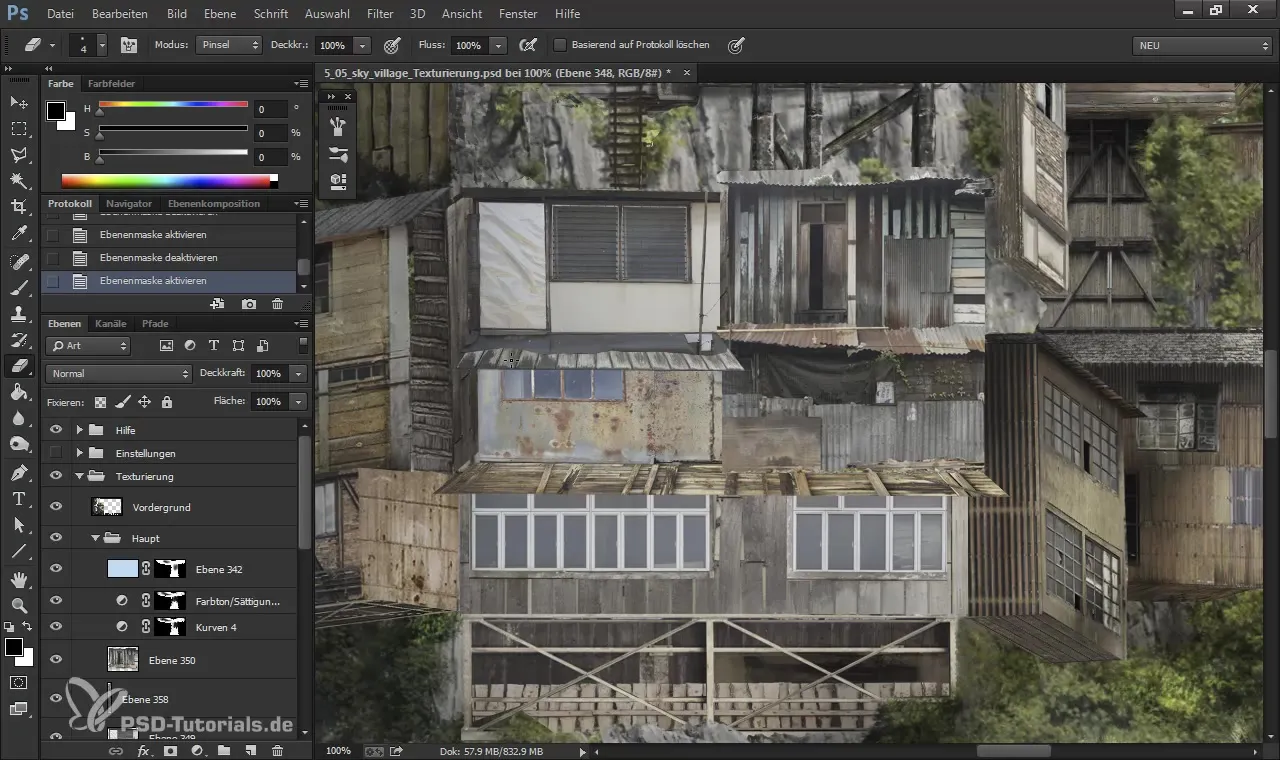Select the Spot Healing Brush tool
Screen dimensions: 1280x760
[x=19, y=261]
